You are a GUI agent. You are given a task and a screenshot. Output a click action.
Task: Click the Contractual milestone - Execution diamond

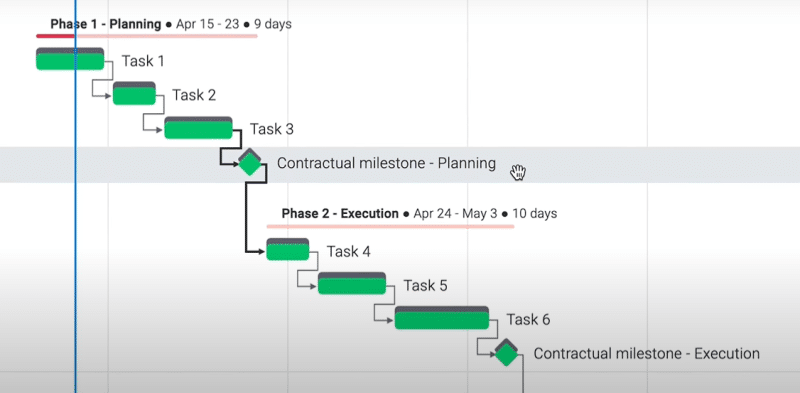click(506, 353)
